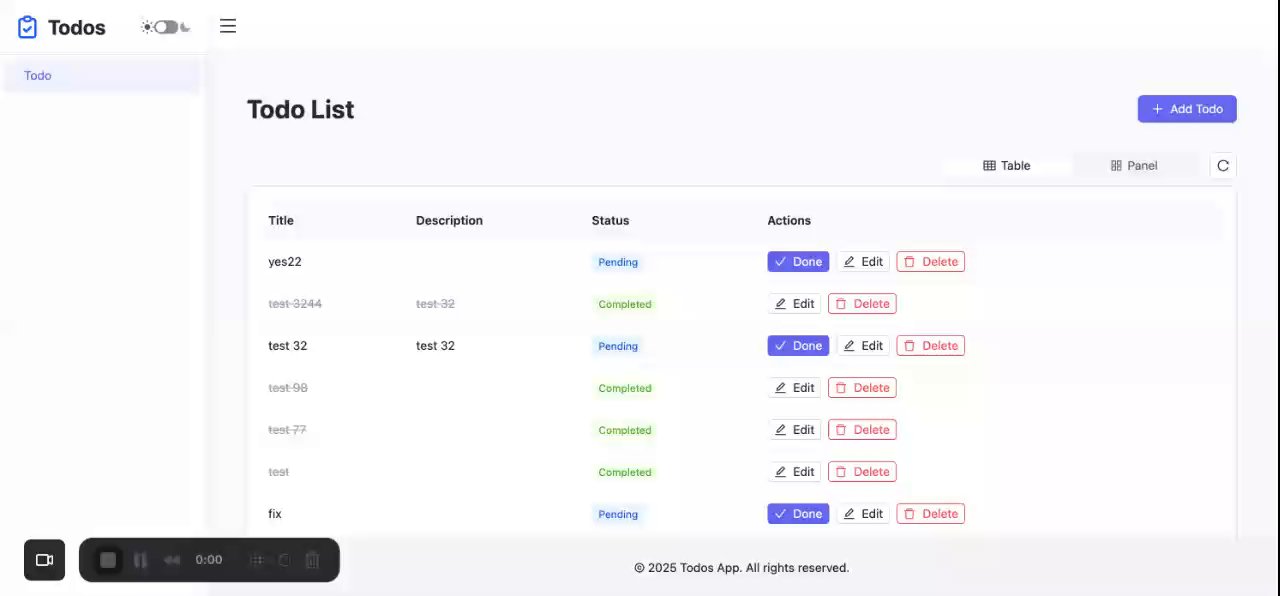Click the pause recording button
The width and height of the screenshot is (1280, 596).
141,560
